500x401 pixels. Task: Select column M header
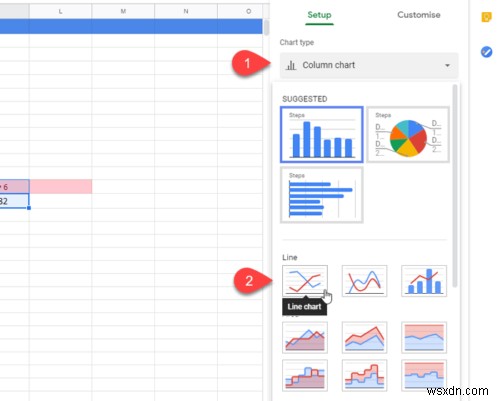click(x=123, y=11)
